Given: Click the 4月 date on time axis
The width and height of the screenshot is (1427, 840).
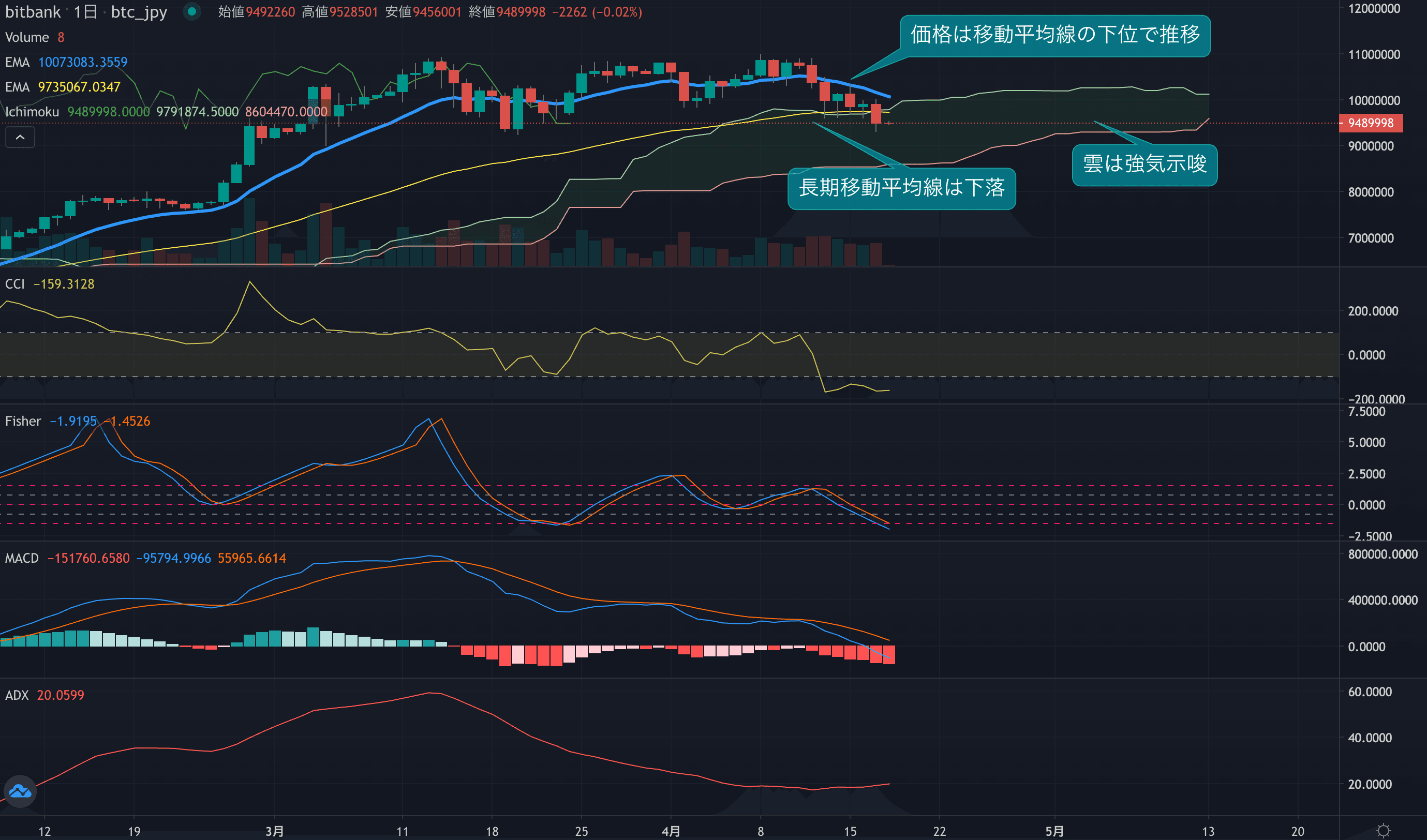Looking at the screenshot, I should pos(671,831).
